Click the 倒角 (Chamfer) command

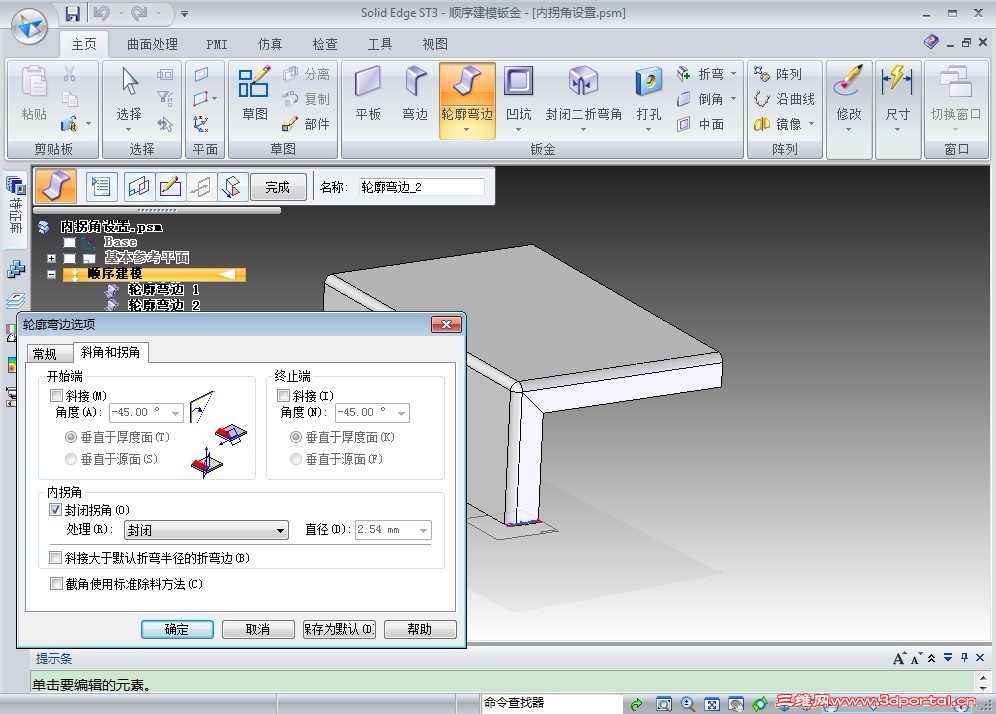[x=700, y=99]
